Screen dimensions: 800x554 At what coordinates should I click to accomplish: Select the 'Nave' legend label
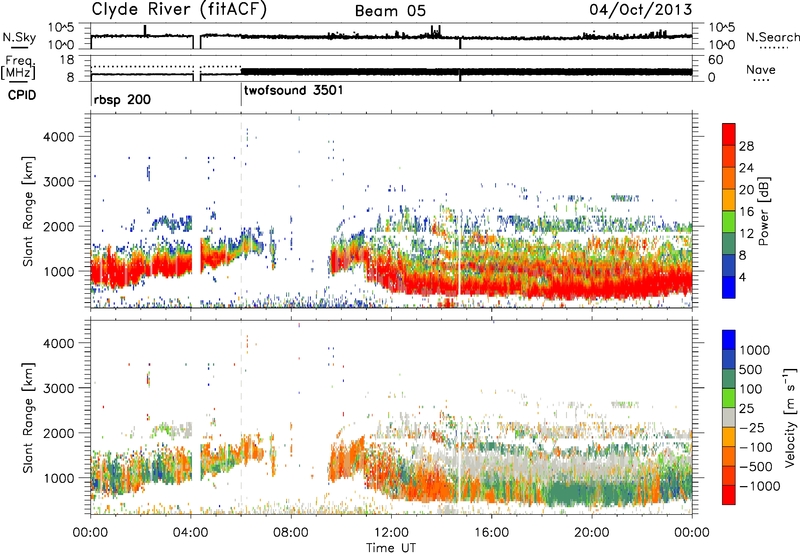(x=761, y=69)
